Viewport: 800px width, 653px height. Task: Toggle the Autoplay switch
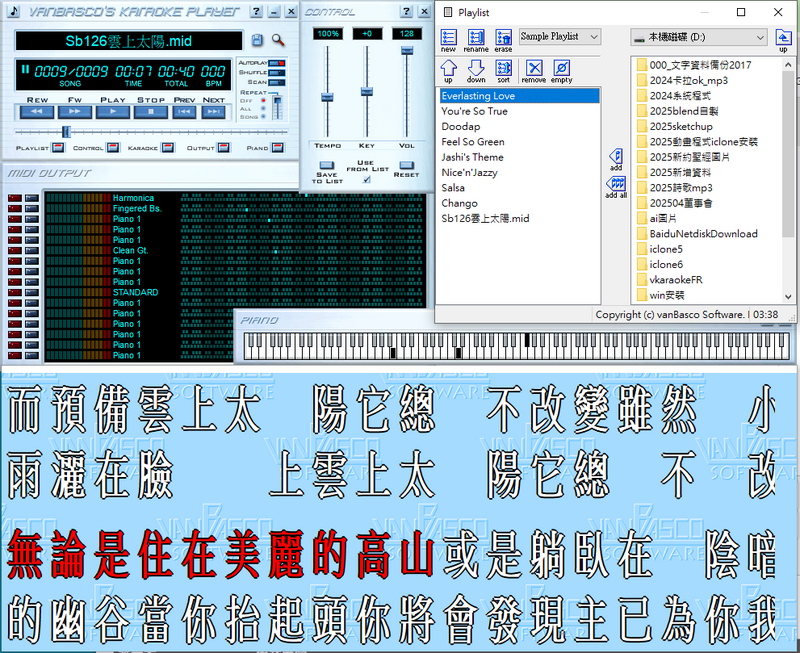click(x=277, y=63)
